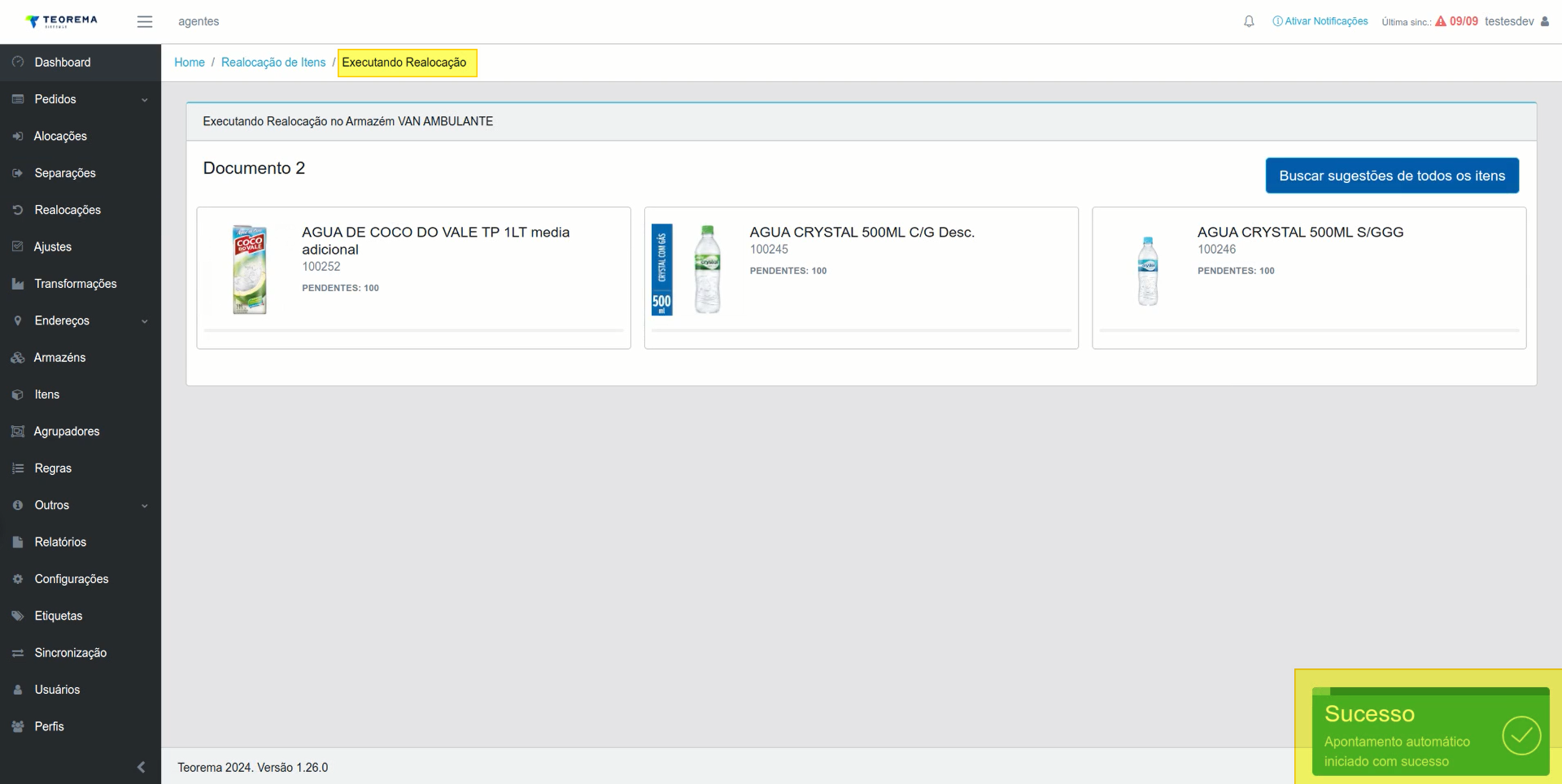Expand the Outros submenu chevron
This screenshot has height=784, width=1562.
pos(145,506)
